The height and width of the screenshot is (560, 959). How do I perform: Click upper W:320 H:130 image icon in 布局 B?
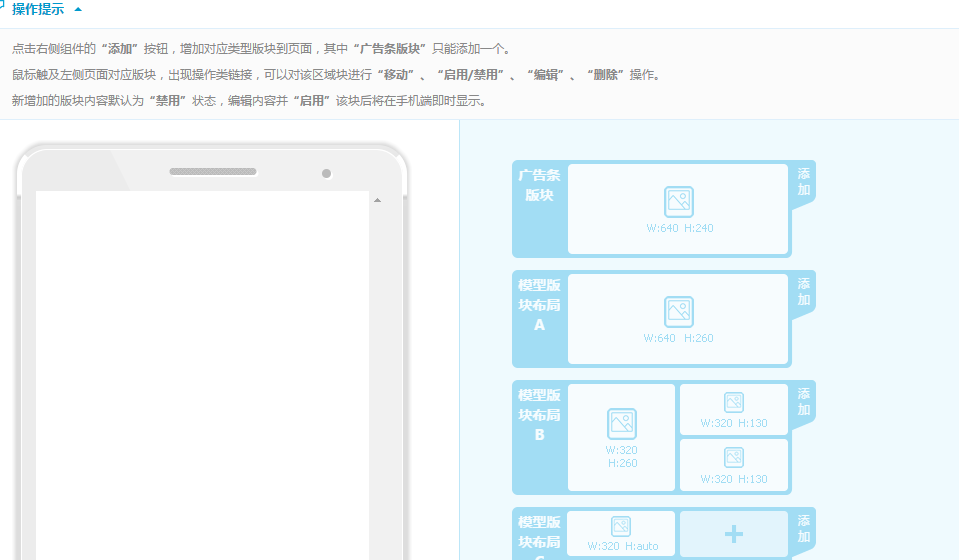click(734, 402)
